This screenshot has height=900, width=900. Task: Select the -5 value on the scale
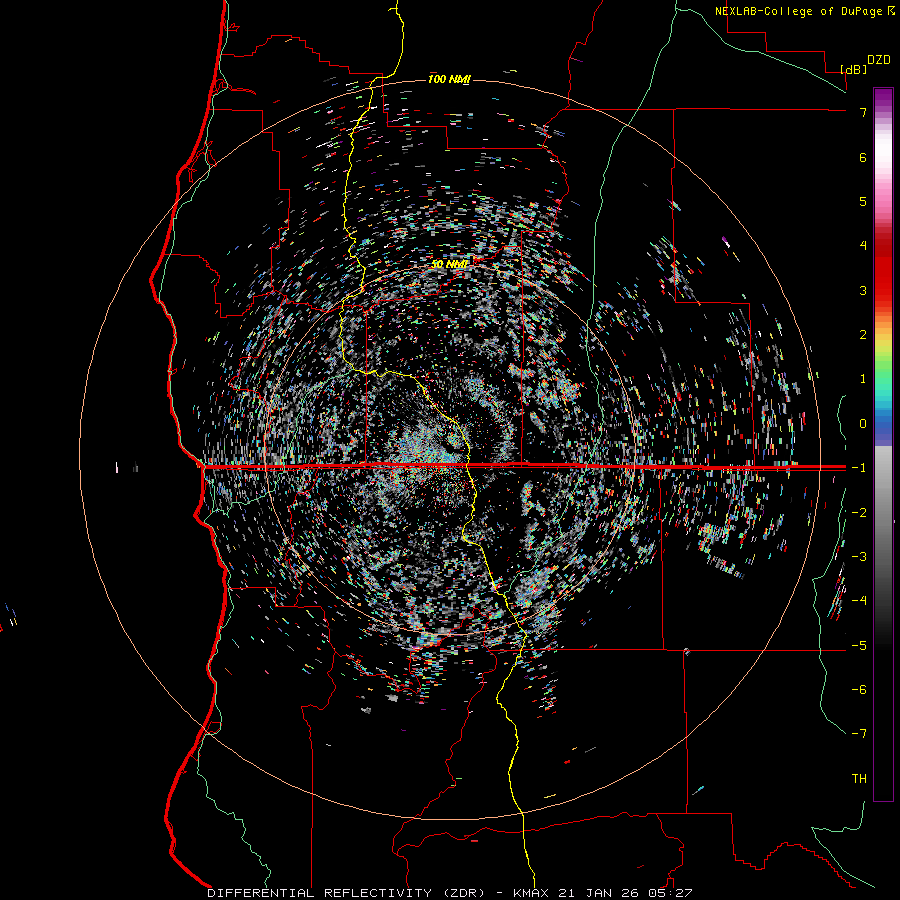(859, 646)
